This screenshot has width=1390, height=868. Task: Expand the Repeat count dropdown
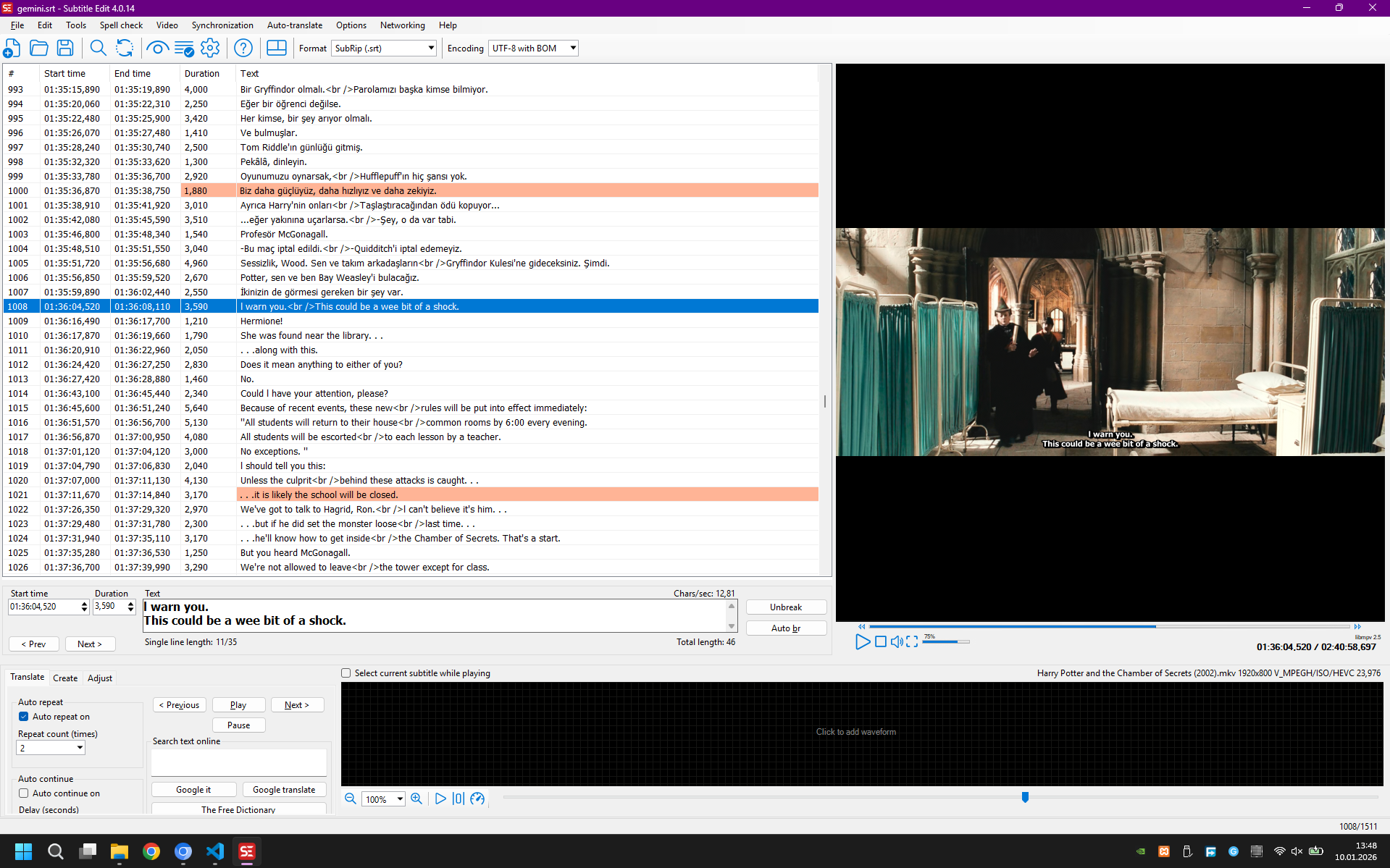click(x=51, y=749)
